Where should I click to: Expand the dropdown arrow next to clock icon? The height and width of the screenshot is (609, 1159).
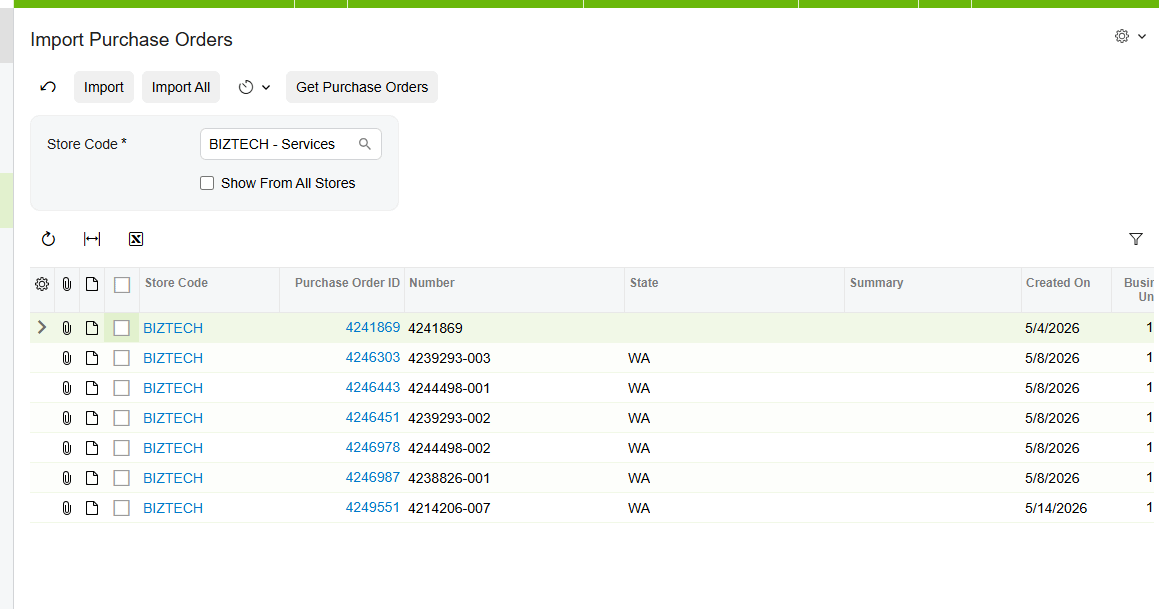click(x=266, y=87)
